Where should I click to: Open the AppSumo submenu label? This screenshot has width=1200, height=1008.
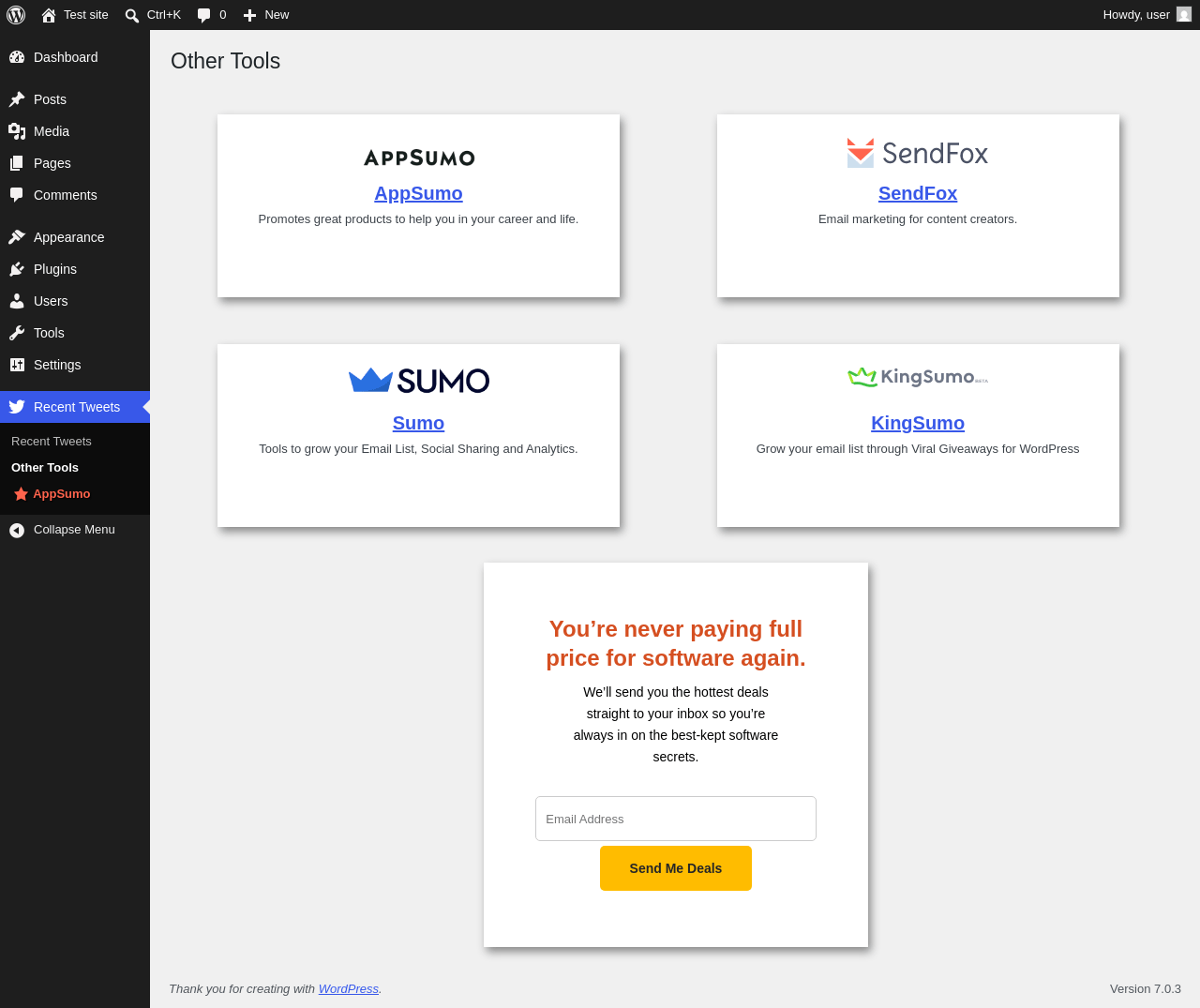[x=62, y=494]
